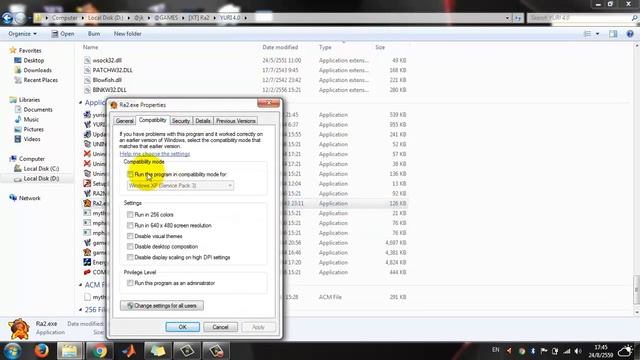Click the Windows Start orb
This screenshot has width=640, height=360.
click(12, 351)
